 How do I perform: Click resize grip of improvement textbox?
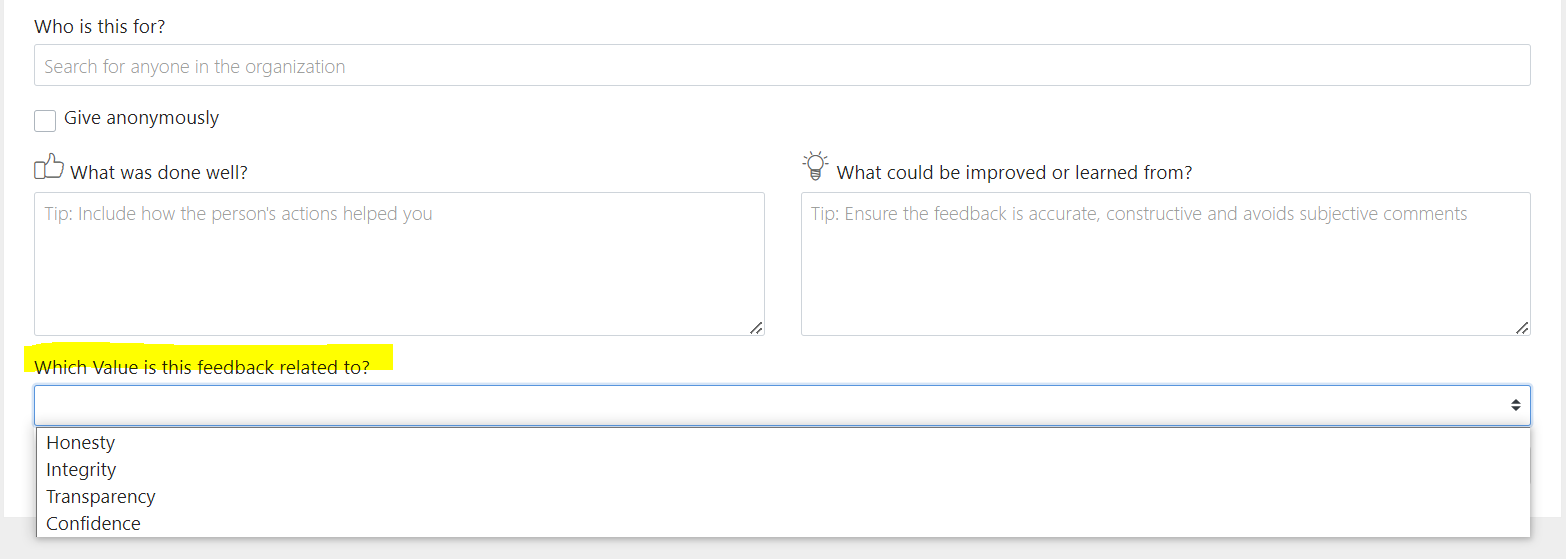1522,327
